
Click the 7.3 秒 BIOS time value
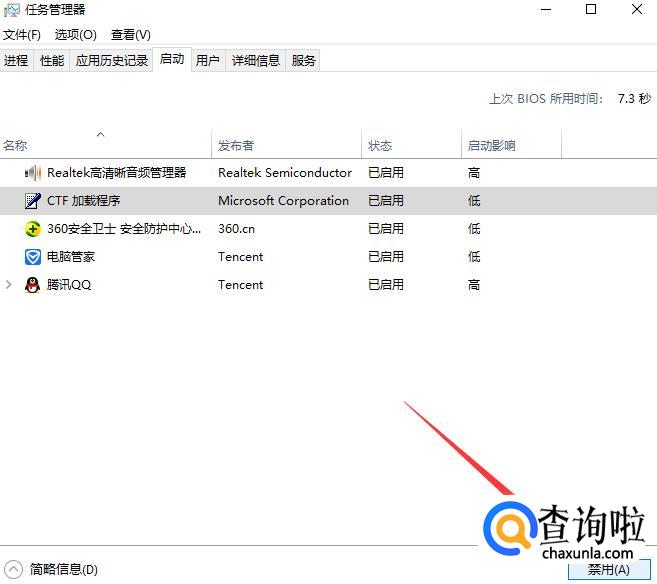tap(634, 99)
